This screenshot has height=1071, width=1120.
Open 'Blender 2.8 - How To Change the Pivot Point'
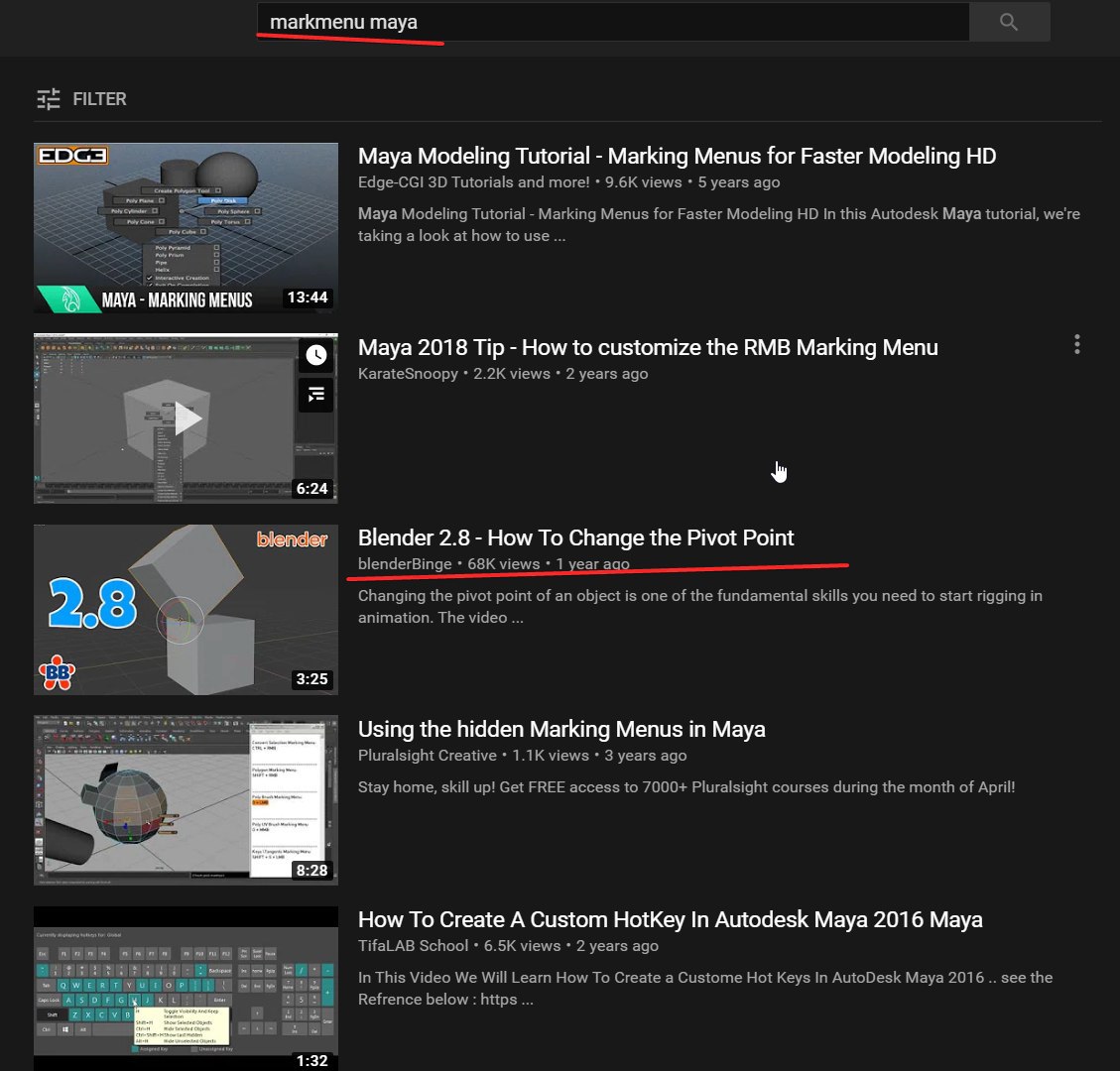tap(575, 537)
